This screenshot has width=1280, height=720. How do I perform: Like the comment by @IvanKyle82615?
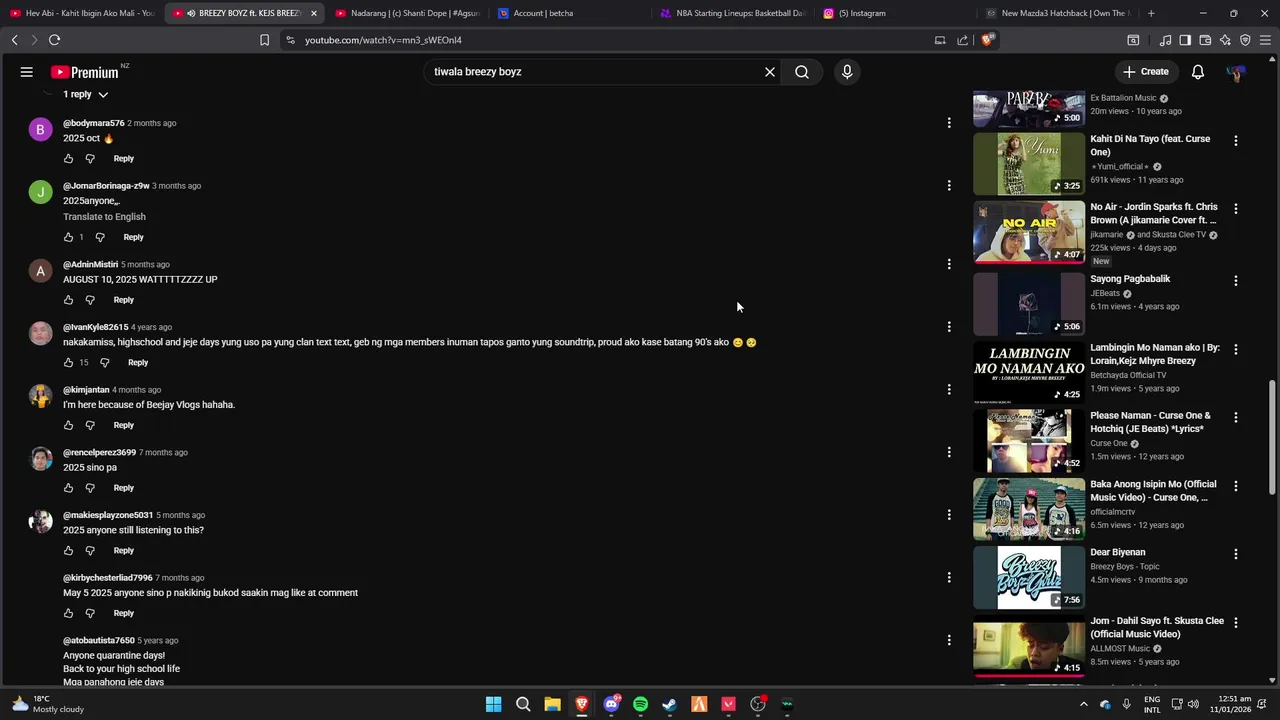[x=68, y=362]
